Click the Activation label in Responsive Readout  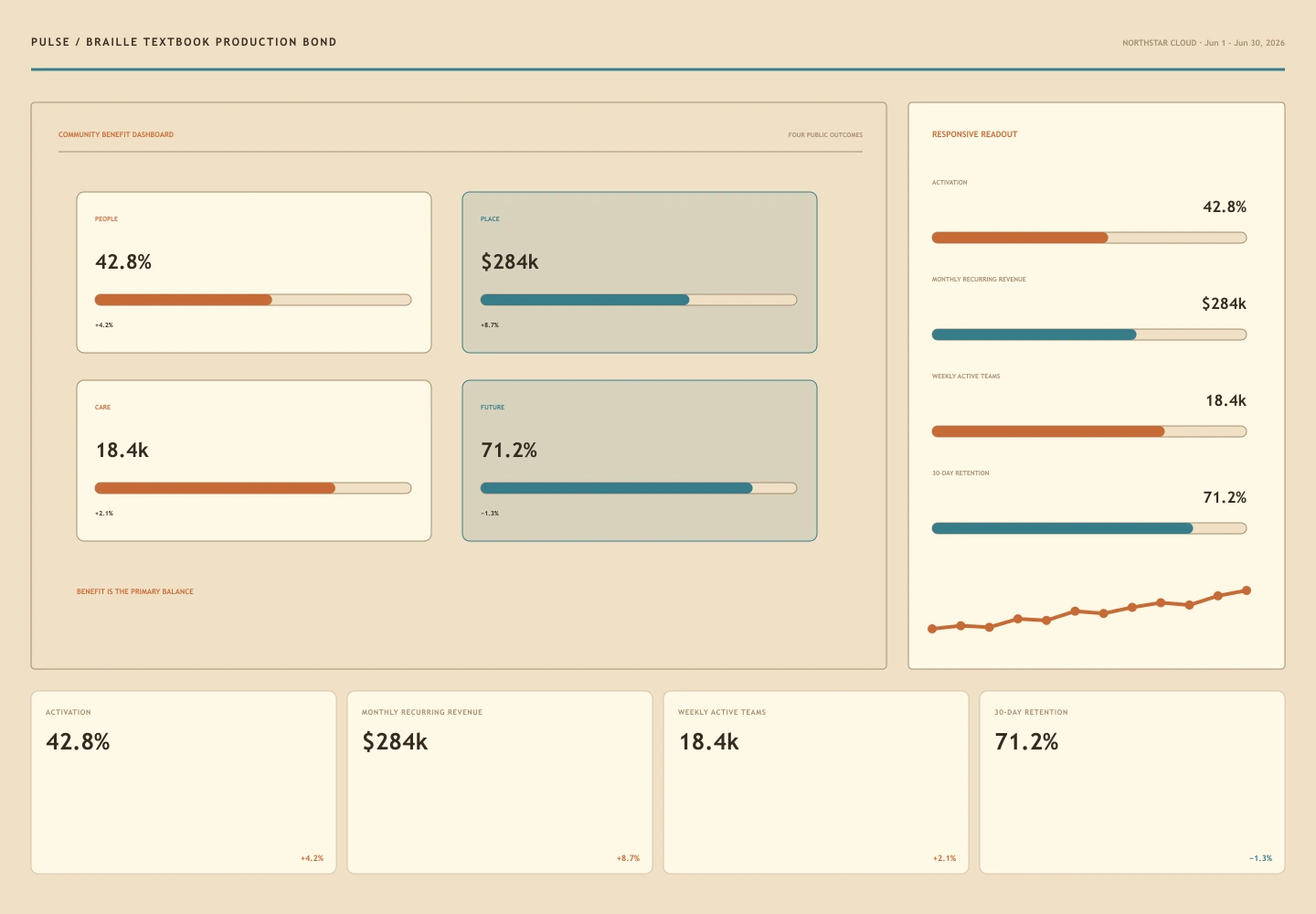click(x=950, y=183)
